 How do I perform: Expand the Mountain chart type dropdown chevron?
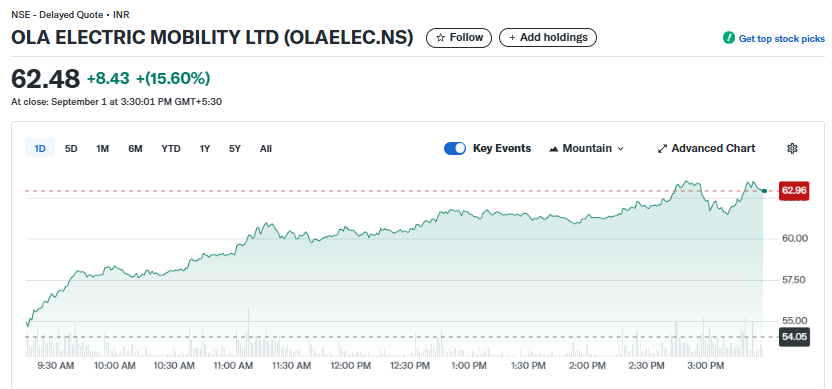(x=620, y=149)
